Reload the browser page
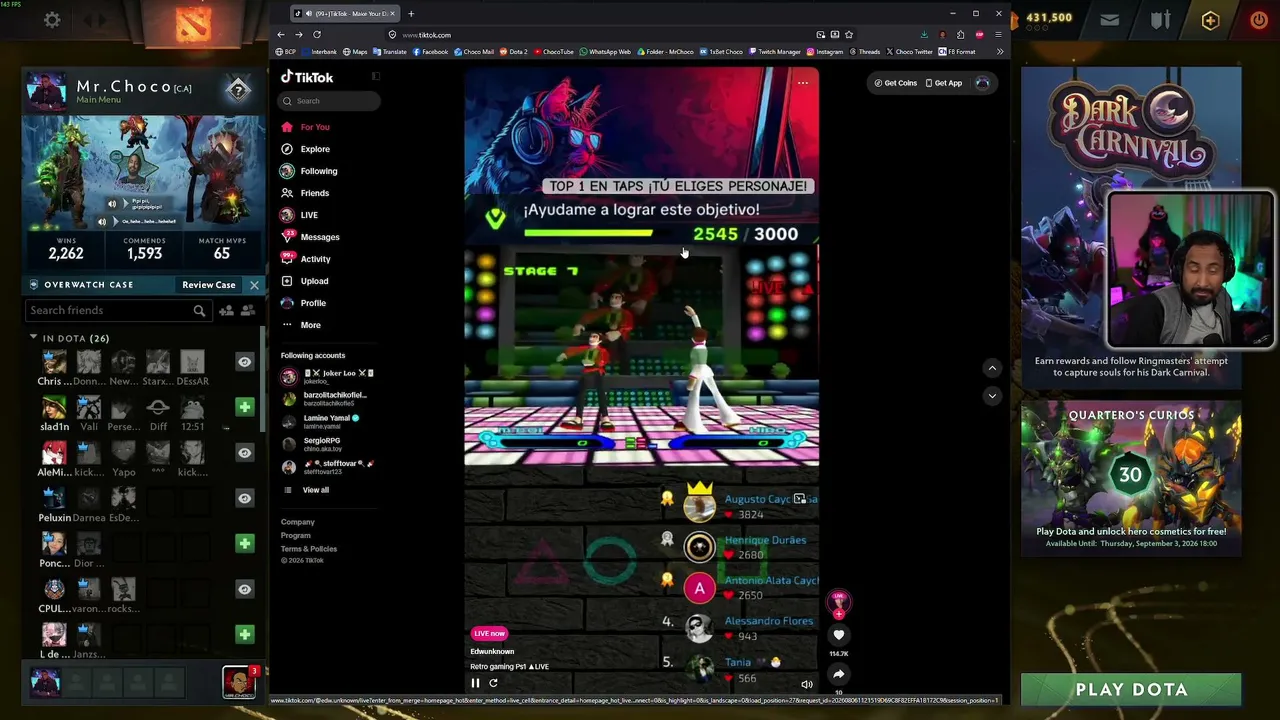 pyautogui.click(x=317, y=35)
